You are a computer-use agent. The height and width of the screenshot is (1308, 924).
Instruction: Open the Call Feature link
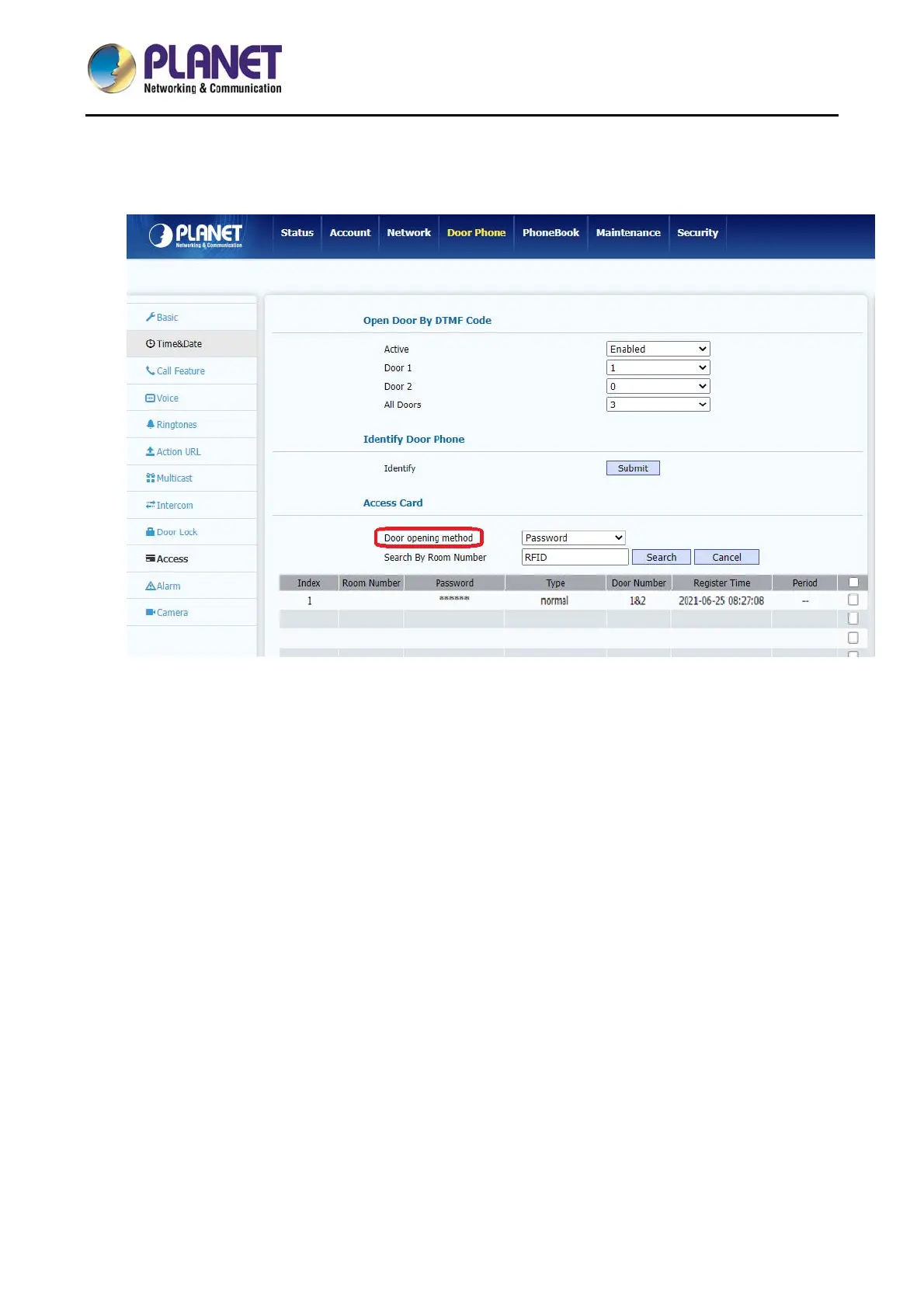[181, 370]
